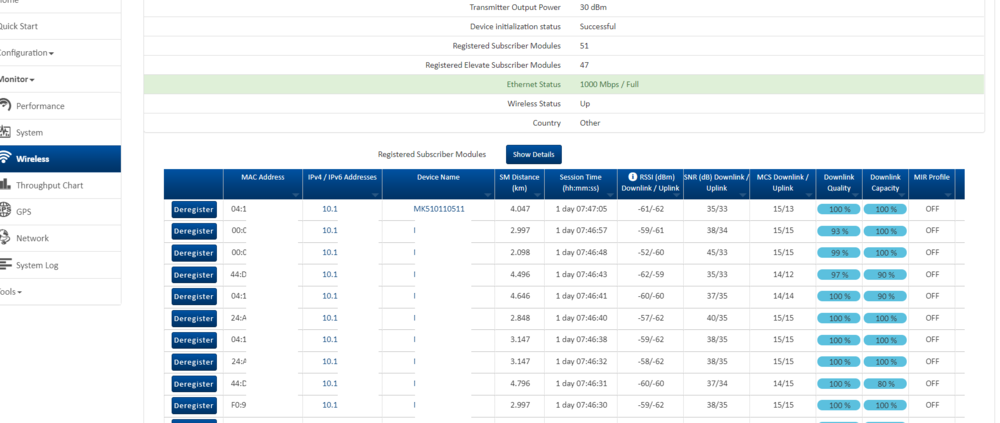Click the 93 % downlink quality bar
1000x423 pixels.
tap(839, 231)
